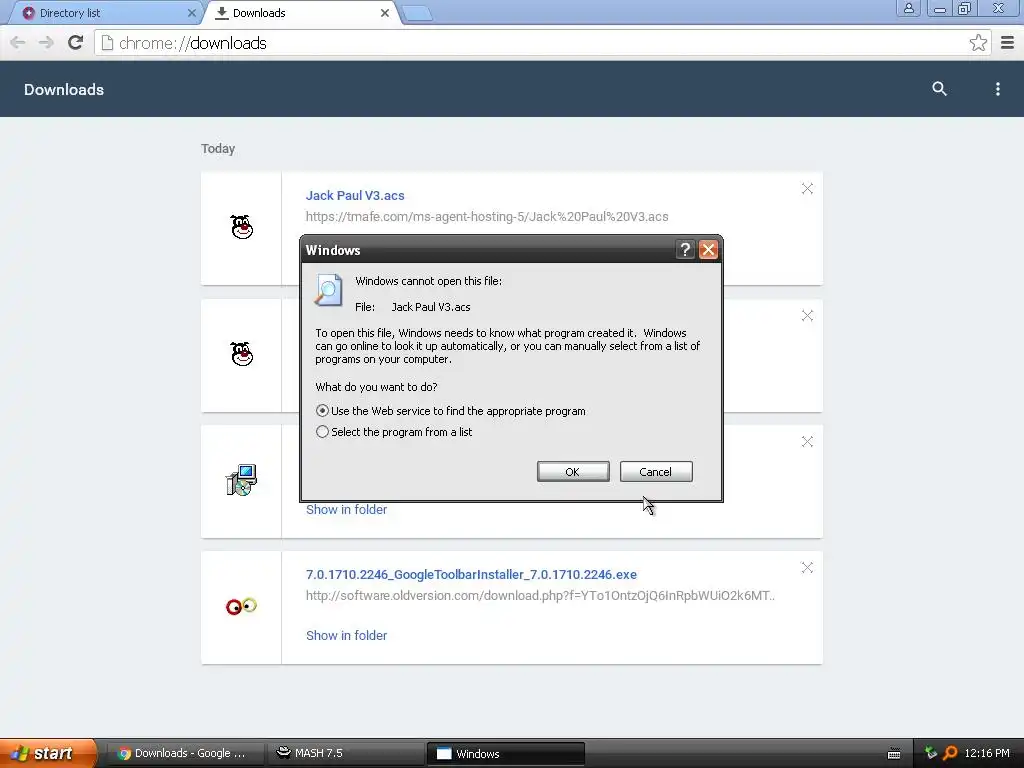The image size is (1024, 768).
Task: Click the file search icon in dialog
Action: [x=328, y=290]
